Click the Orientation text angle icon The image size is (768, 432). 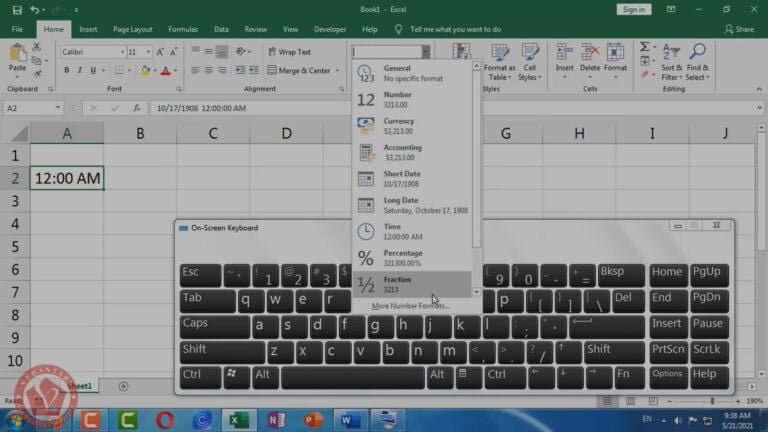tap(240, 51)
